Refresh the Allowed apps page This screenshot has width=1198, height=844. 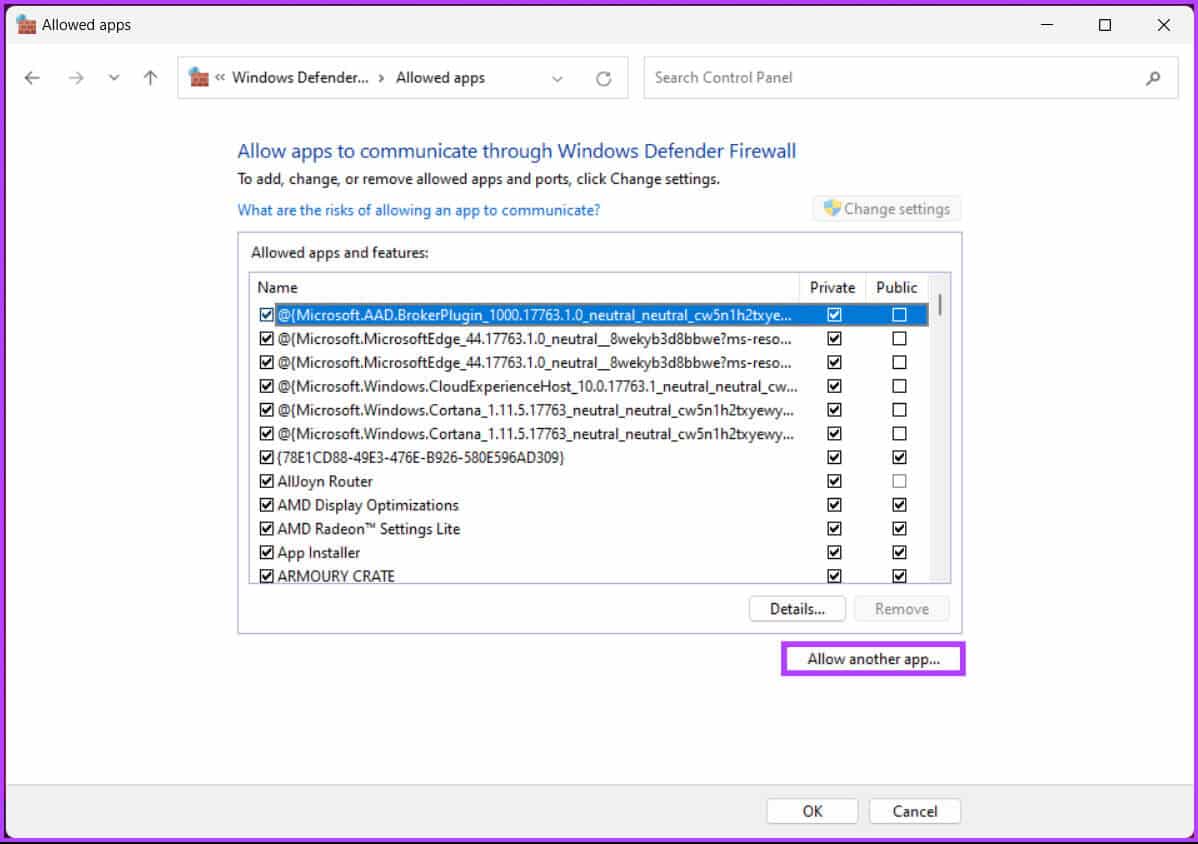[604, 79]
